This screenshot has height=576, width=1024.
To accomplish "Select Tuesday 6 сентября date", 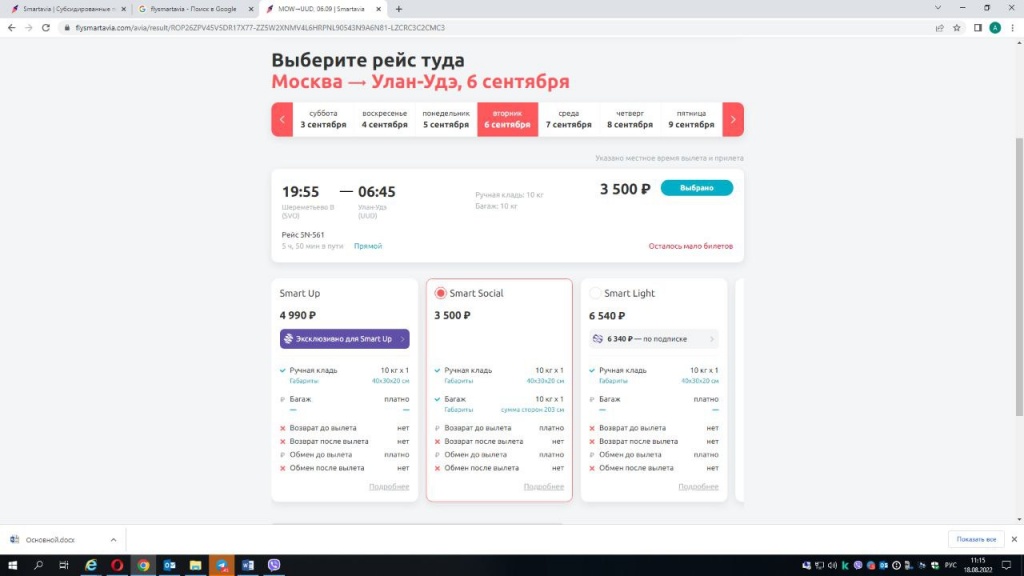I will tap(507, 120).
